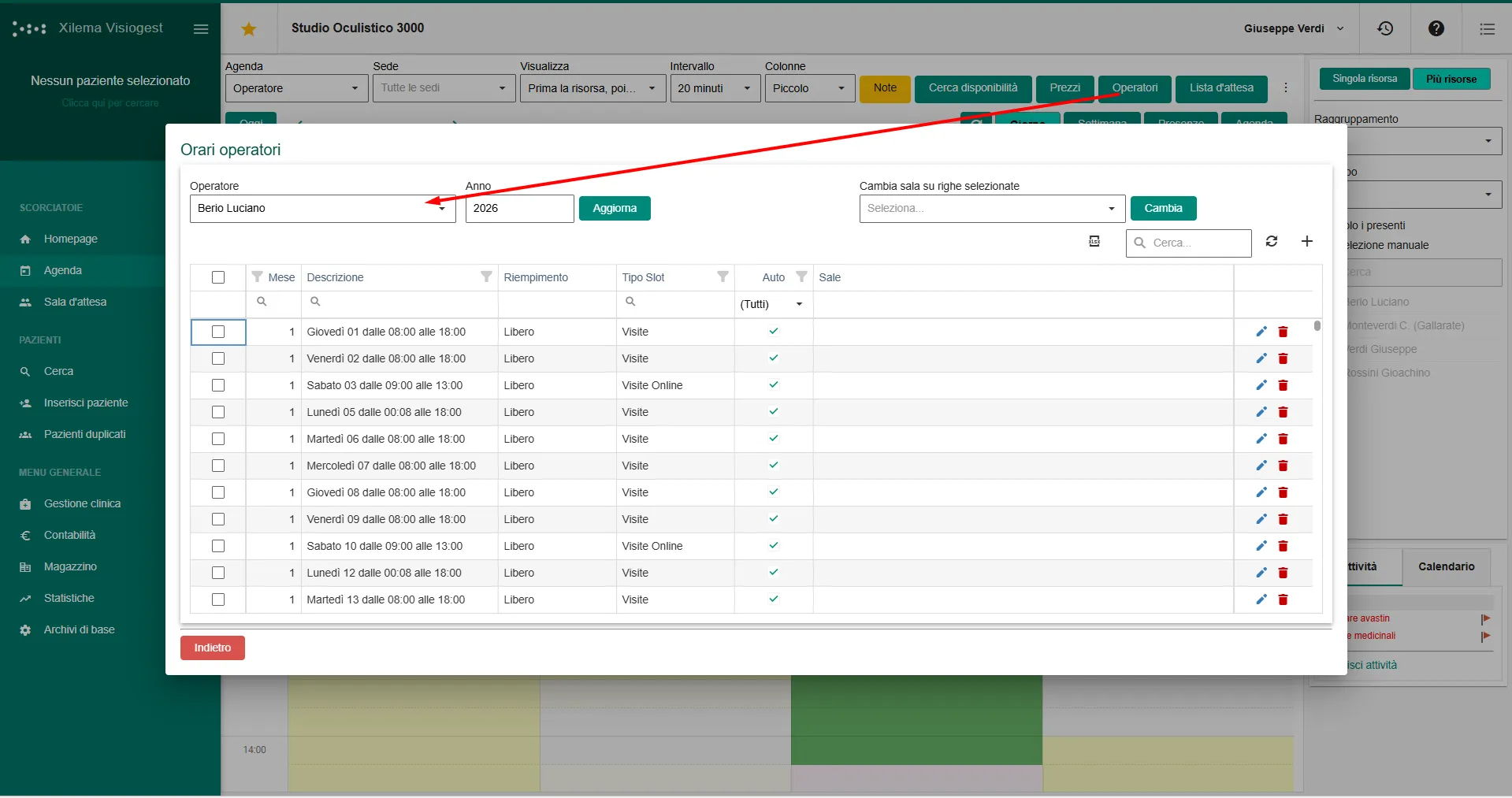Click the three-dot more options icon

tap(1286, 88)
